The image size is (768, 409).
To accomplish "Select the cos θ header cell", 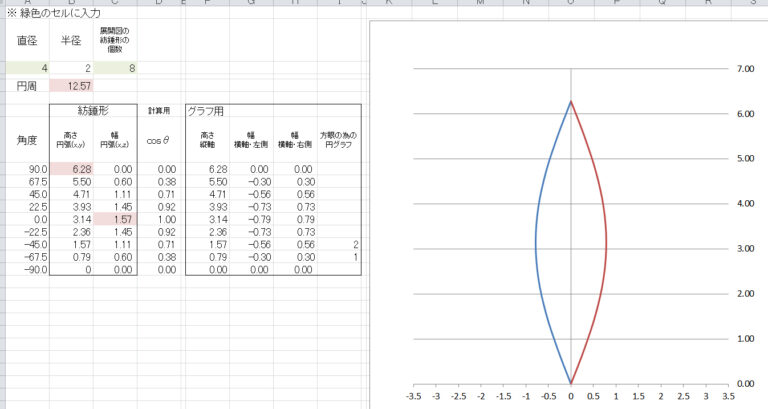I will 160,141.
